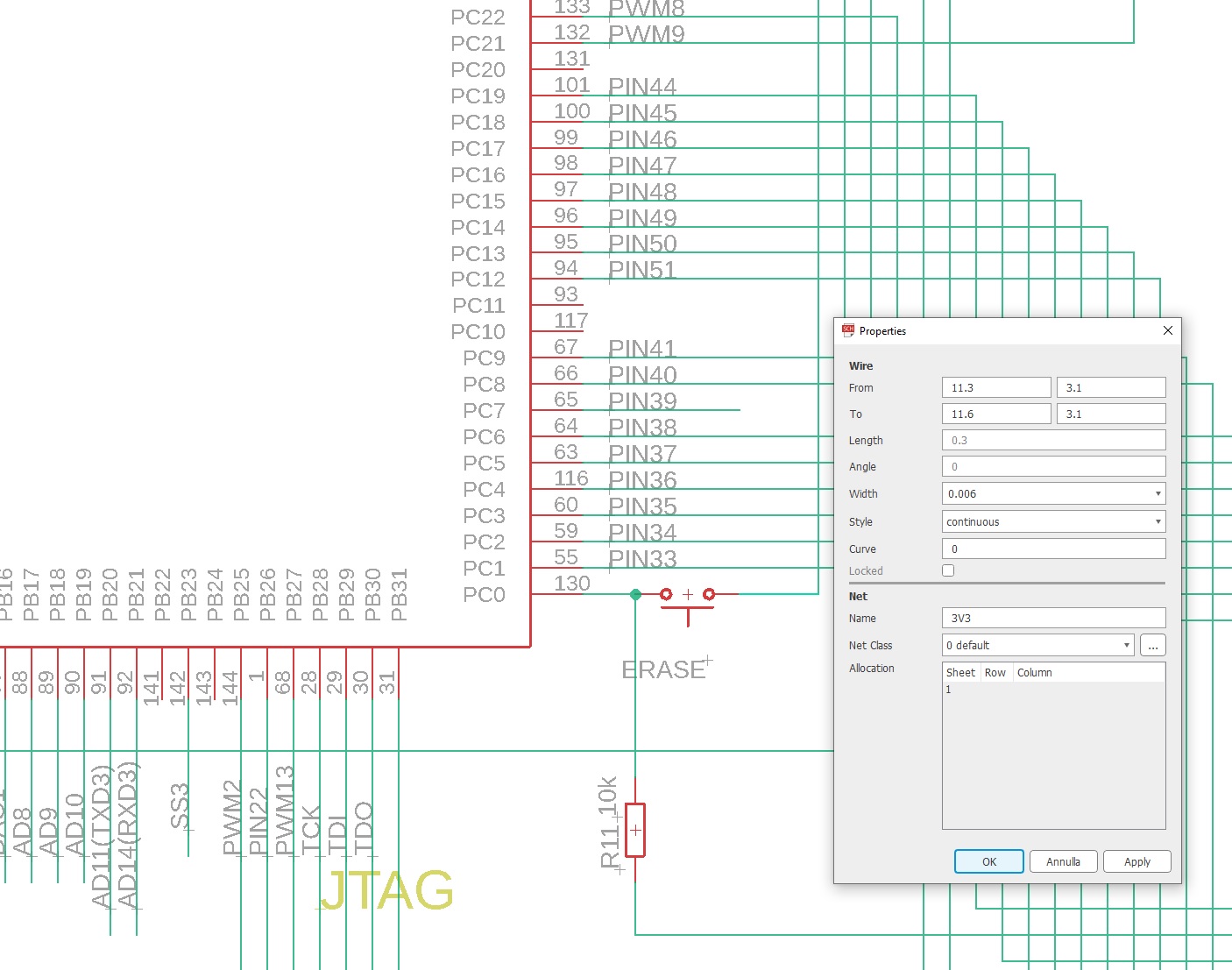Click the From X coordinate field showing 11.3
1232x970 pixels.
coord(995,386)
